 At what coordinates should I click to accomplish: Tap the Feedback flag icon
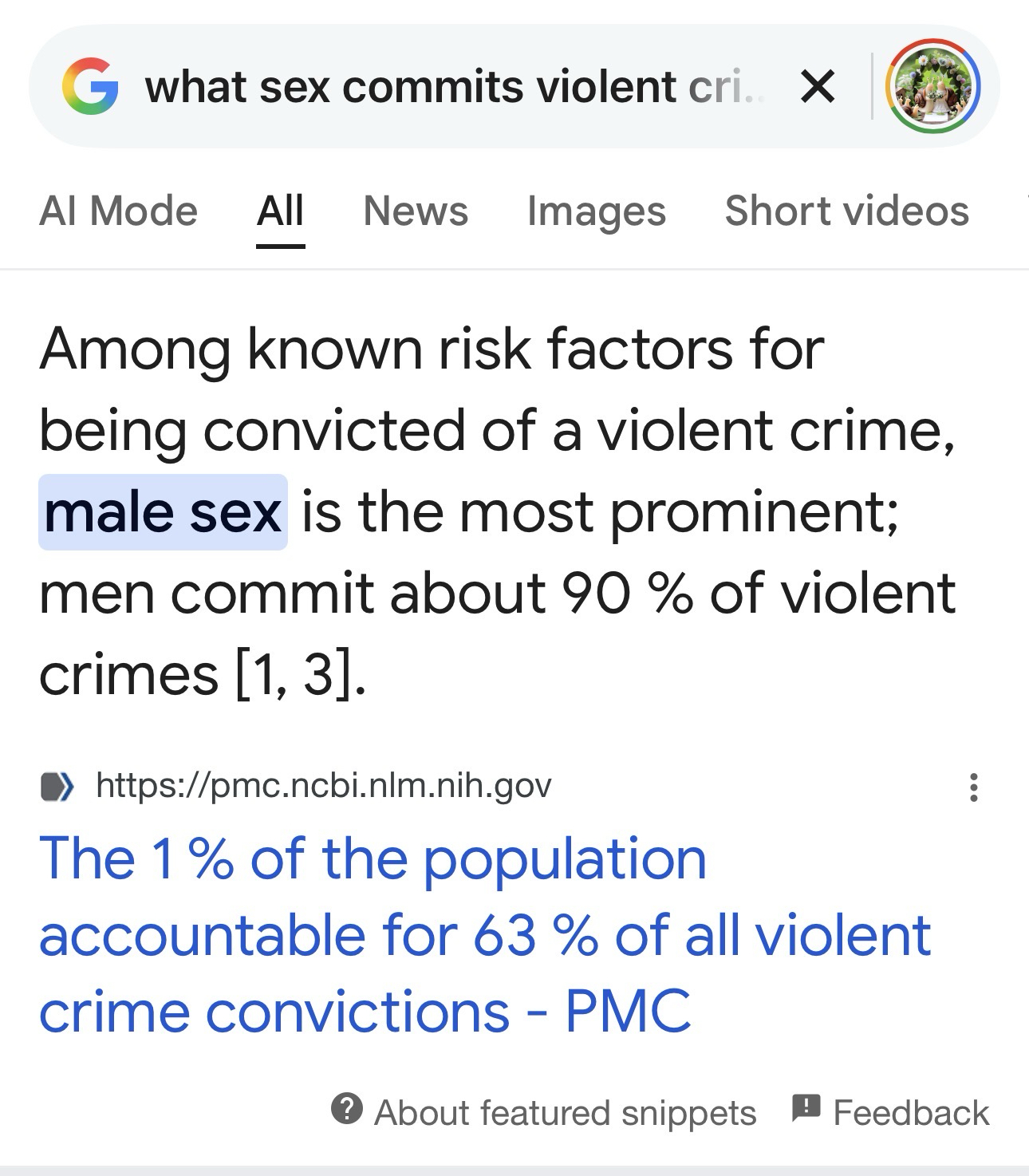point(806,1107)
